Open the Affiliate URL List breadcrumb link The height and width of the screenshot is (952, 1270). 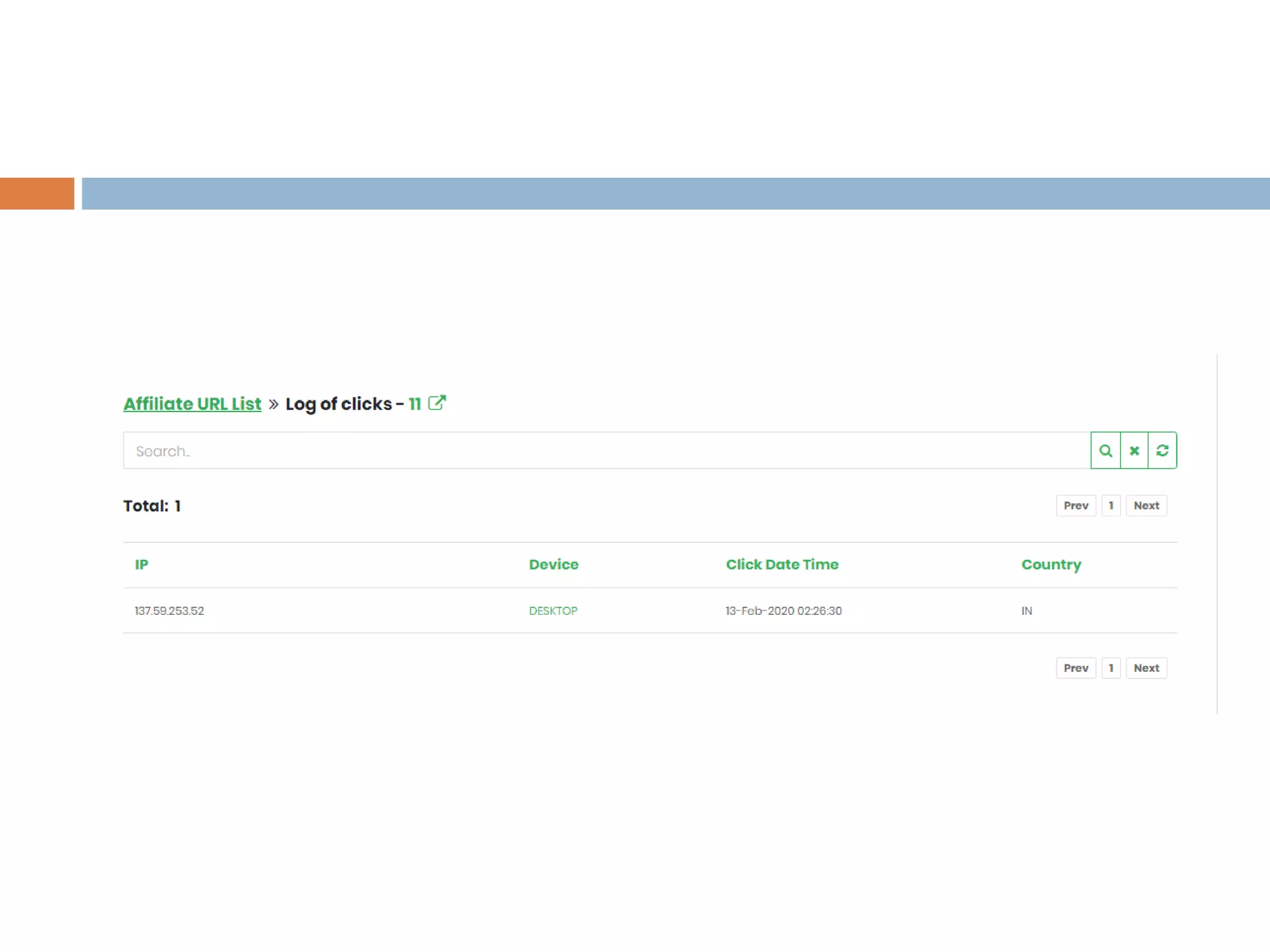(x=192, y=404)
